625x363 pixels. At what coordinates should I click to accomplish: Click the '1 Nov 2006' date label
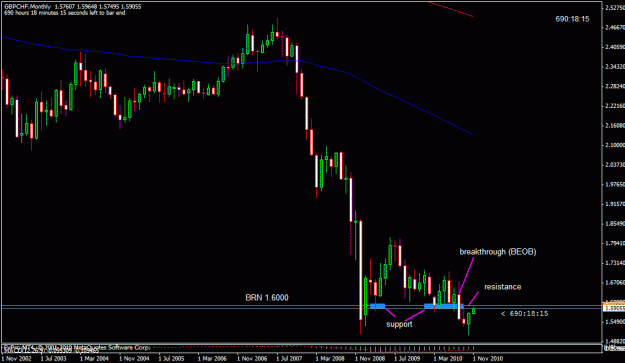252,358
